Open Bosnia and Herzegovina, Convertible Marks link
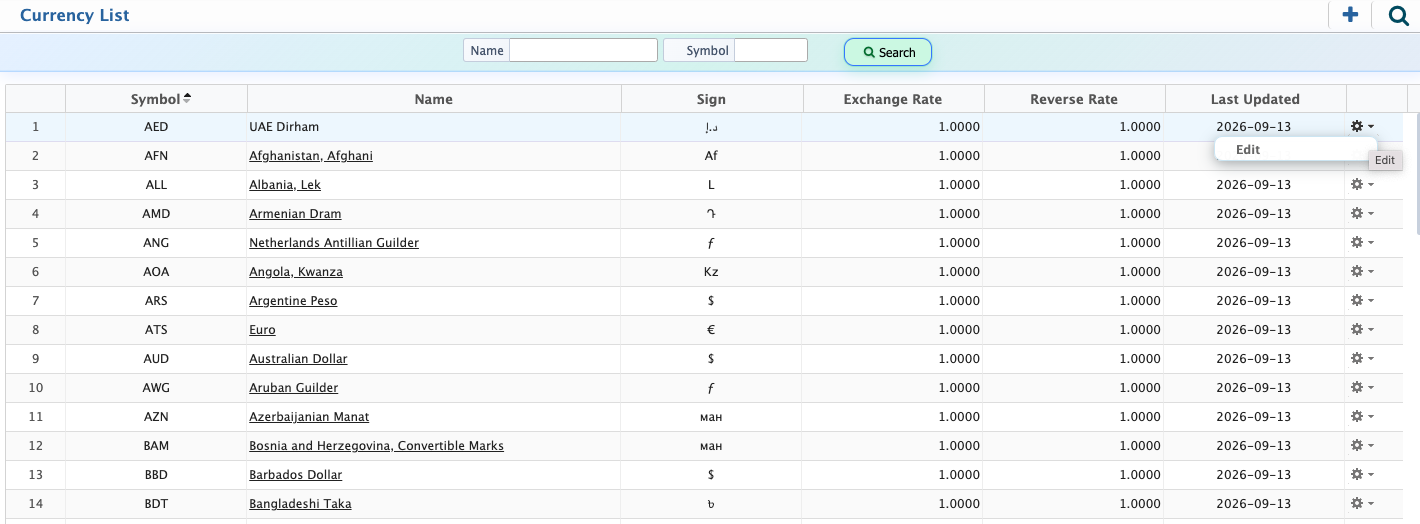The width and height of the screenshot is (1420, 524). coord(376,446)
